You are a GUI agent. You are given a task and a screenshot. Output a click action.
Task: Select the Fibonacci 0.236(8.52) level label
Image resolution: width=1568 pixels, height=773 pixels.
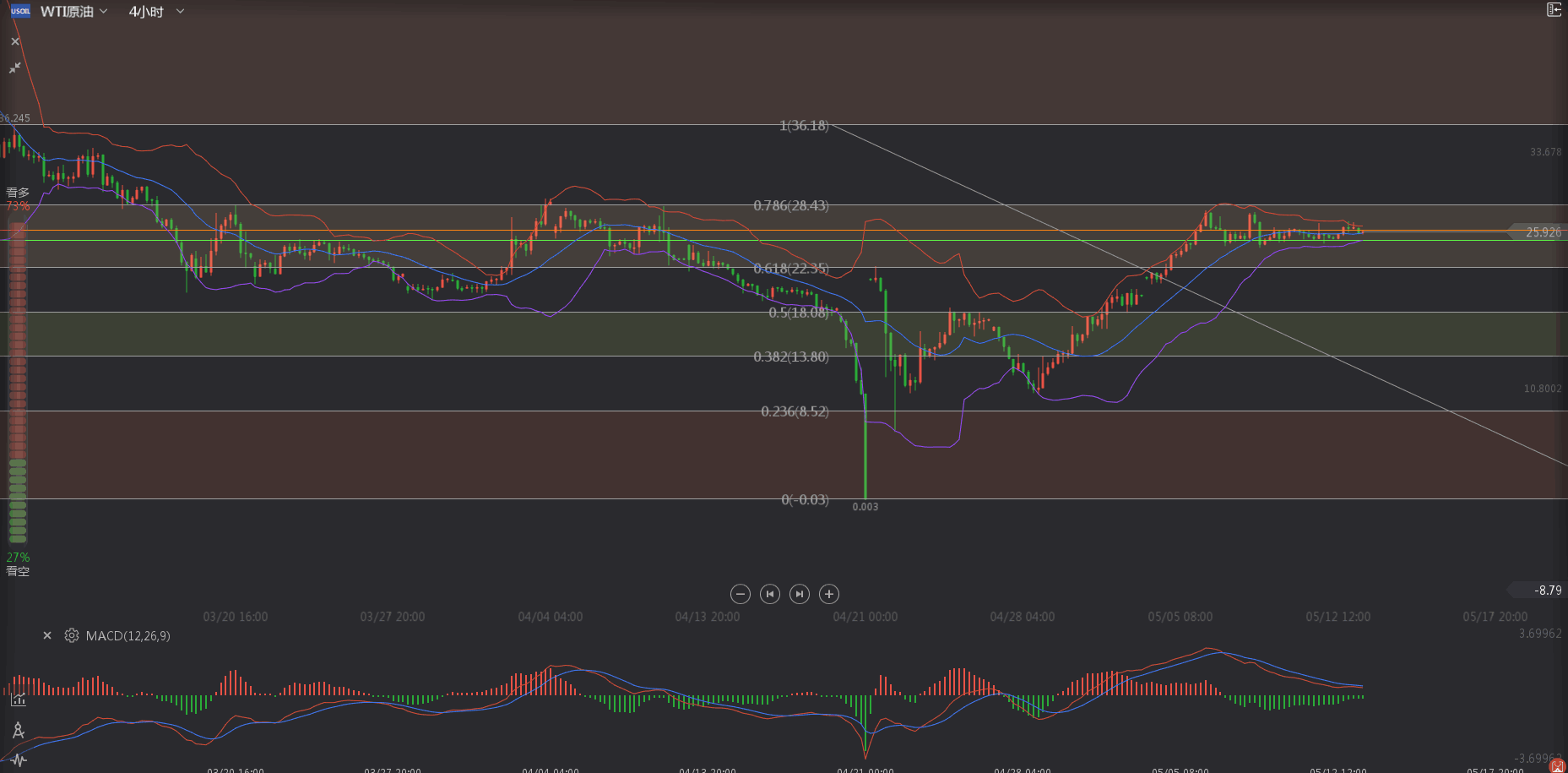(x=795, y=411)
